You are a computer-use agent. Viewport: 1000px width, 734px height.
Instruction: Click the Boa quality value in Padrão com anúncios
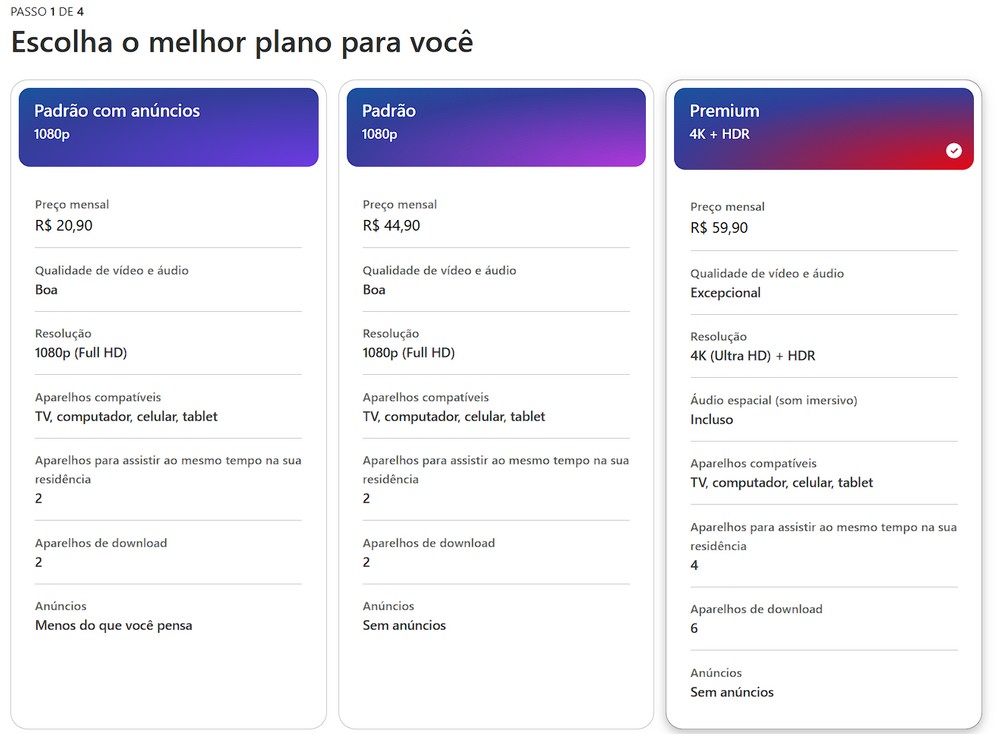(46, 290)
